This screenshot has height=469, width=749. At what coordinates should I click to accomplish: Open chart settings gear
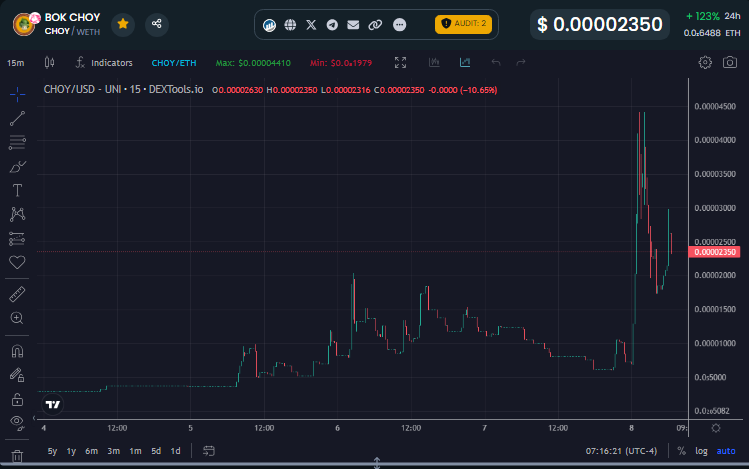pos(705,63)
